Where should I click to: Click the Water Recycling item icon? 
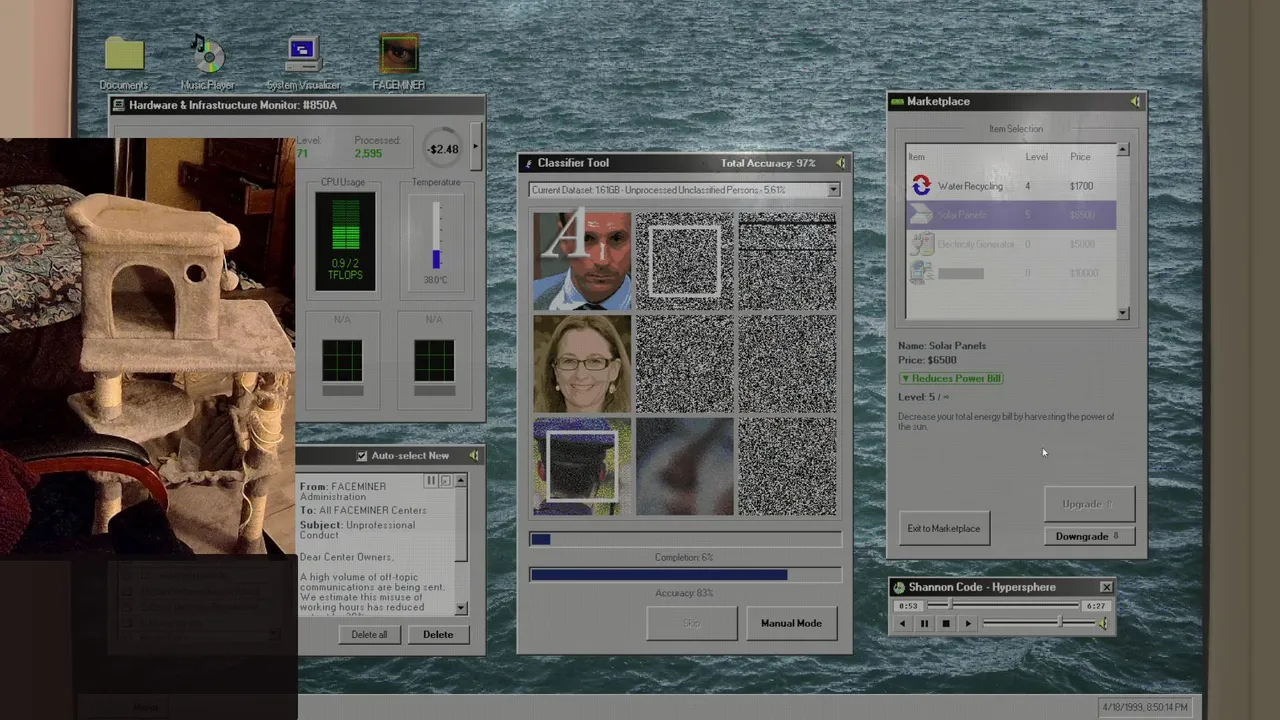click(x=921, y=186)
